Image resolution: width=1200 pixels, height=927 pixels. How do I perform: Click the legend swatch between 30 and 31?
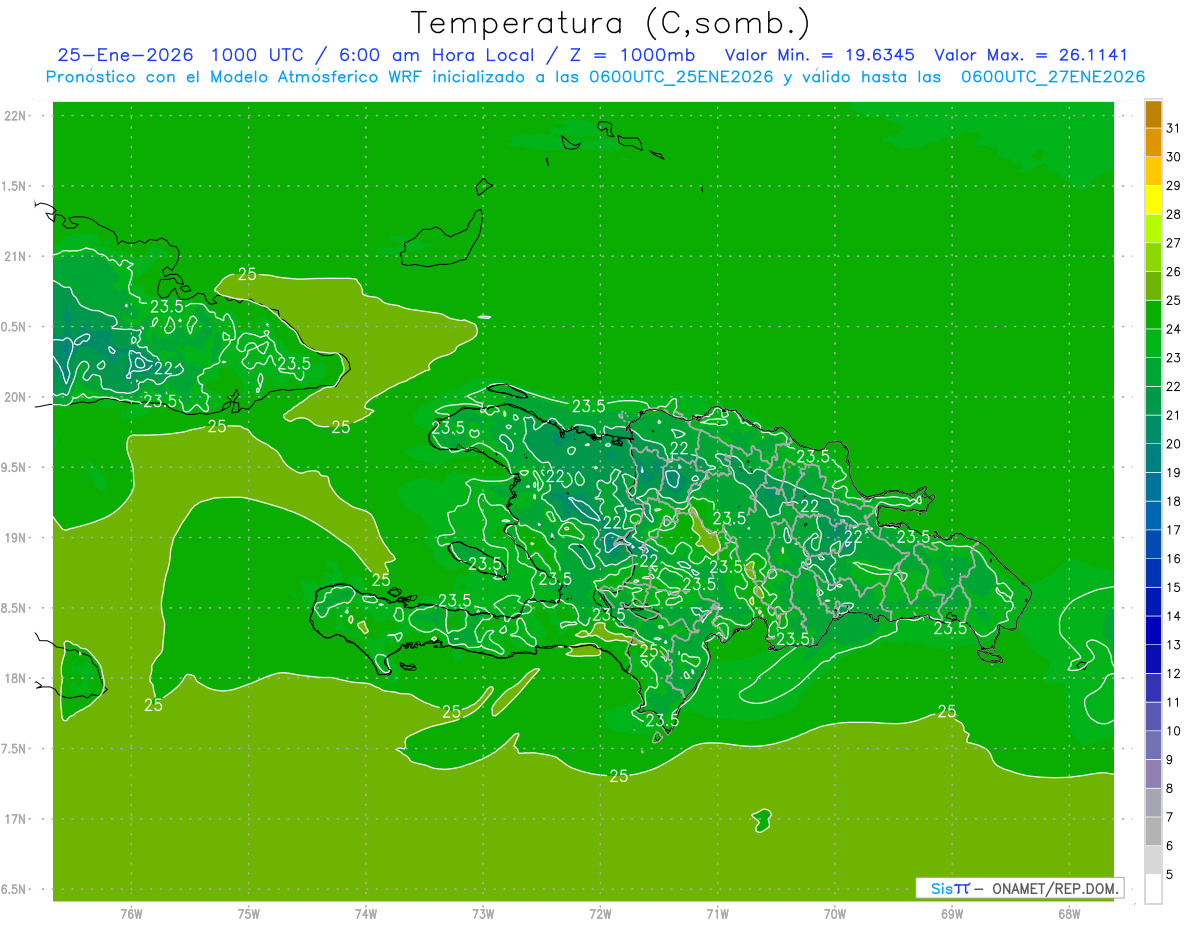point(1153,142)
